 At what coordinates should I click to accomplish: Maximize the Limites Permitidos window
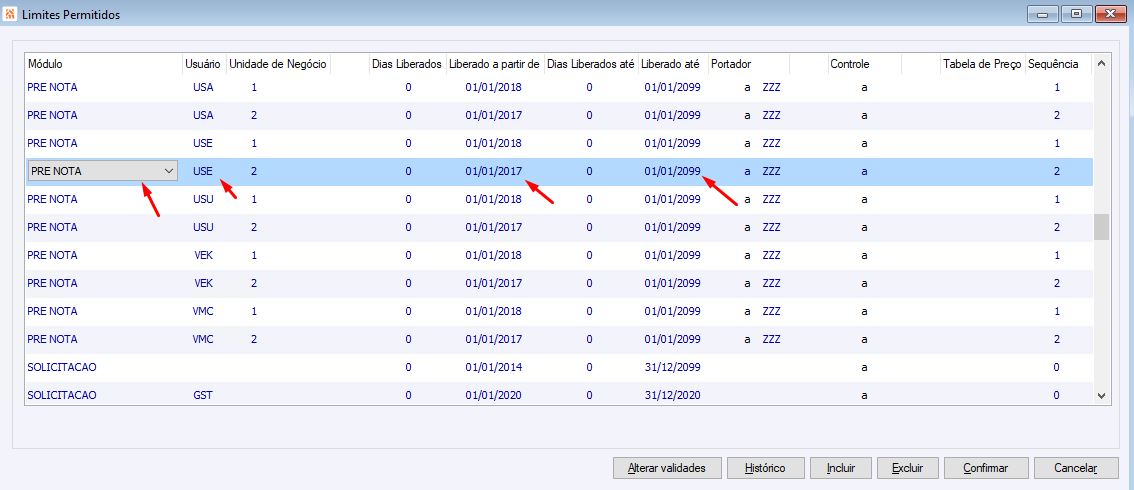pos(1077,13)
